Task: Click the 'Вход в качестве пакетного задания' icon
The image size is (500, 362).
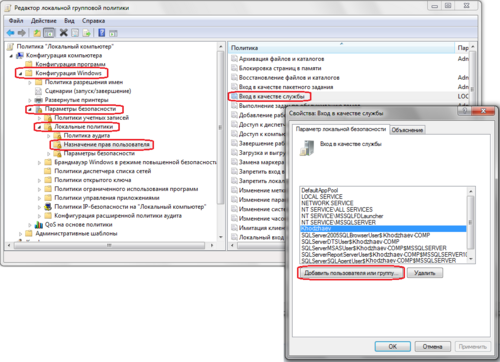Action: (x=234, y=87)
